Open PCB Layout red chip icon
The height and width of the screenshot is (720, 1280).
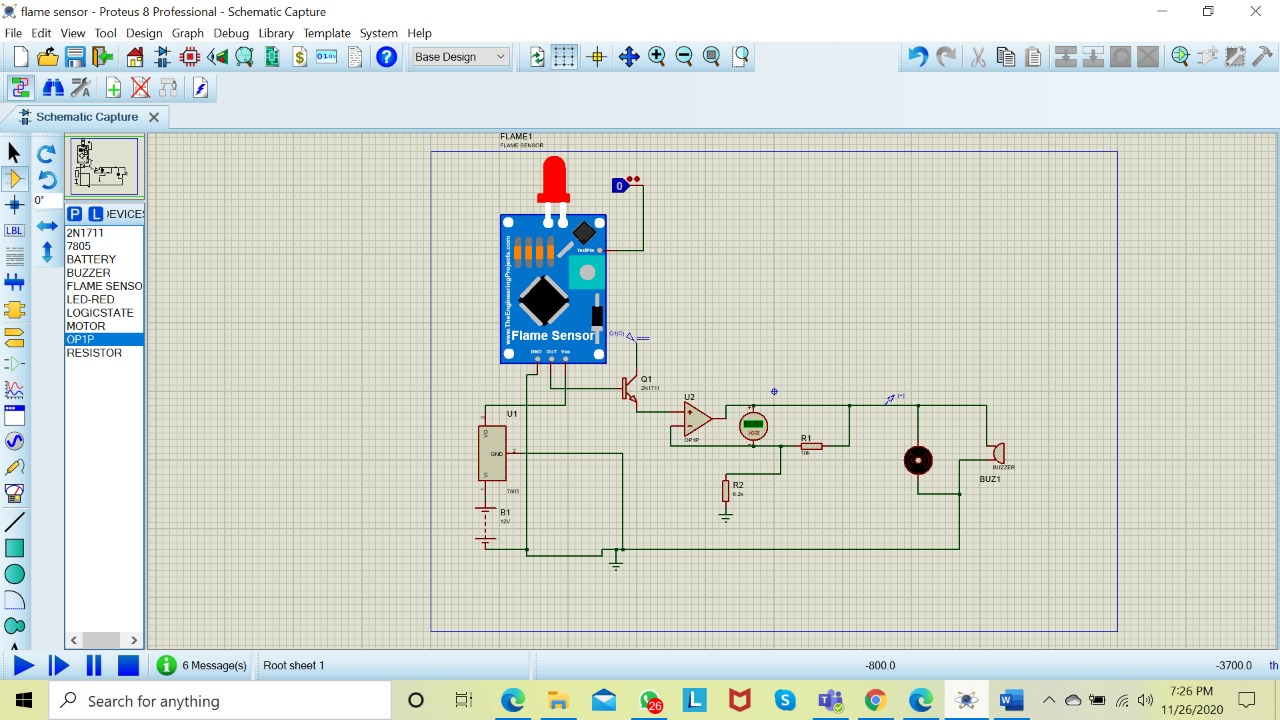(x=190, y=57)
